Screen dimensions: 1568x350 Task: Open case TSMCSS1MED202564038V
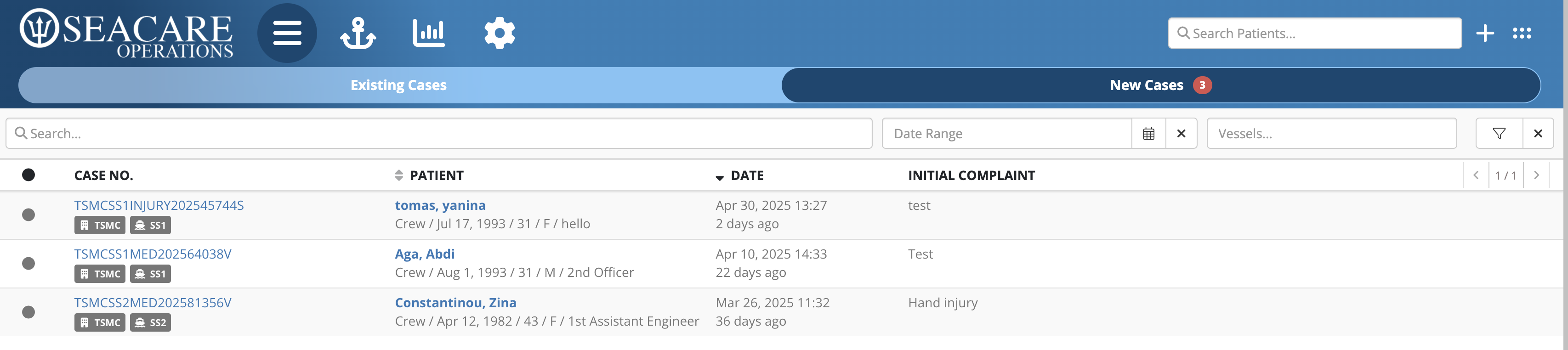[153, 254]
